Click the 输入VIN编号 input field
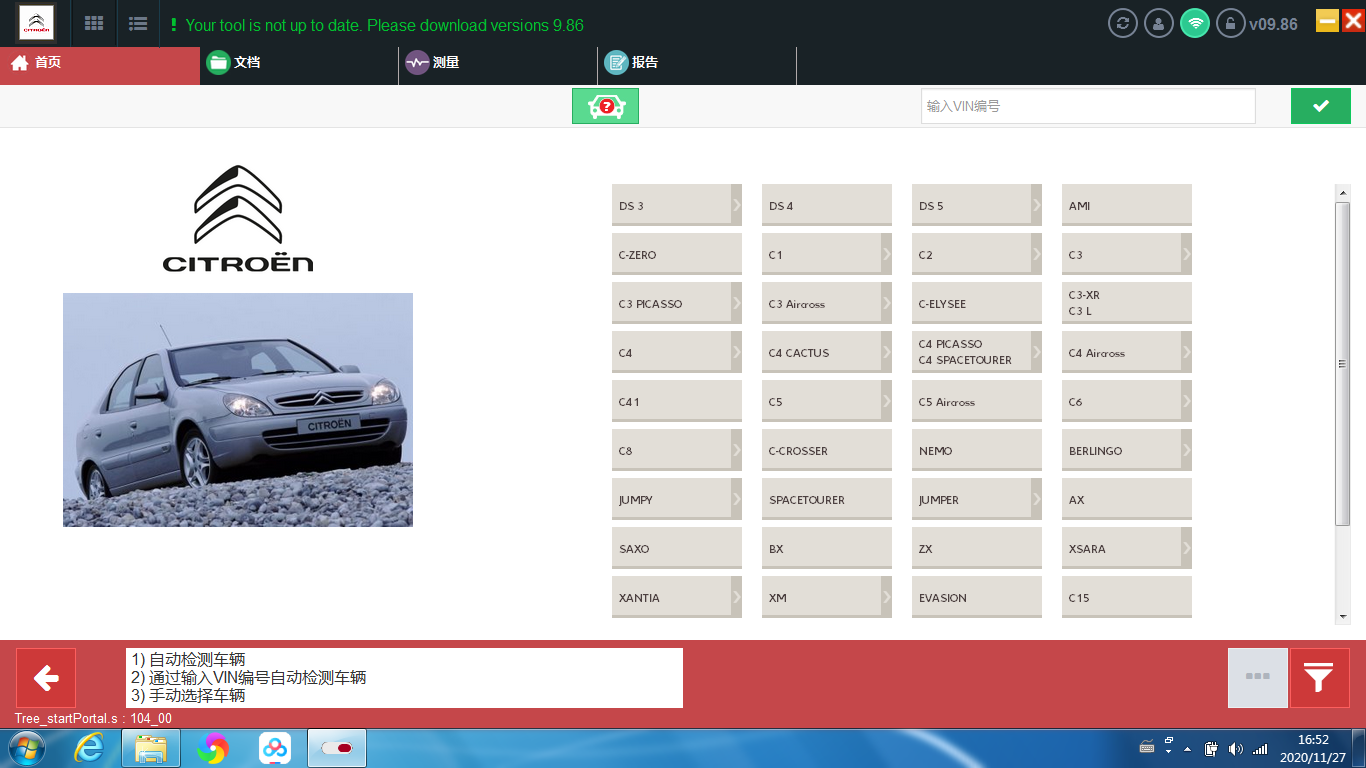1366x768 pixels. [1088, 106]
